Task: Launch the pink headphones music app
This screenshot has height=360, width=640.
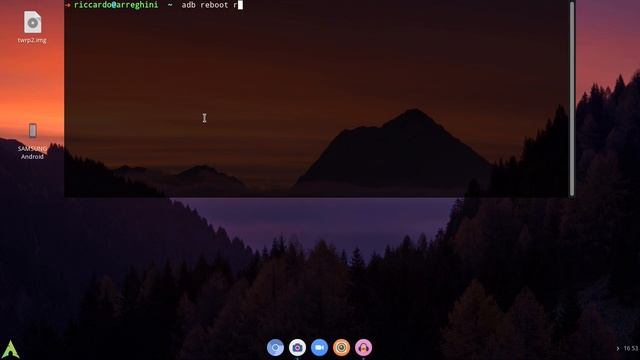Action: (363, 348)
